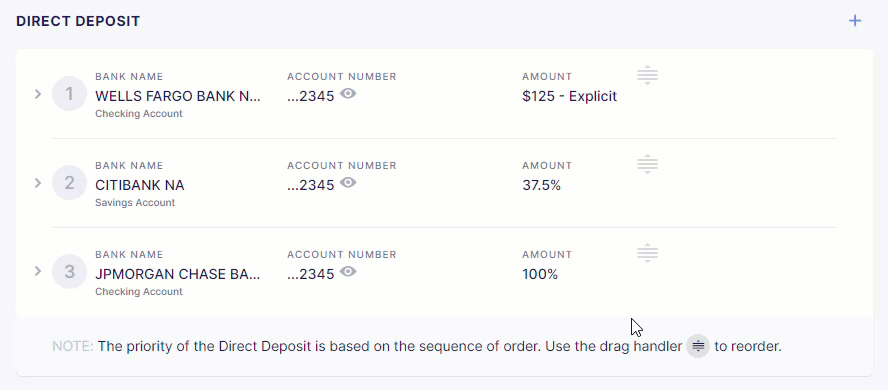Click the 37.5% amount value

pos(541,185)
